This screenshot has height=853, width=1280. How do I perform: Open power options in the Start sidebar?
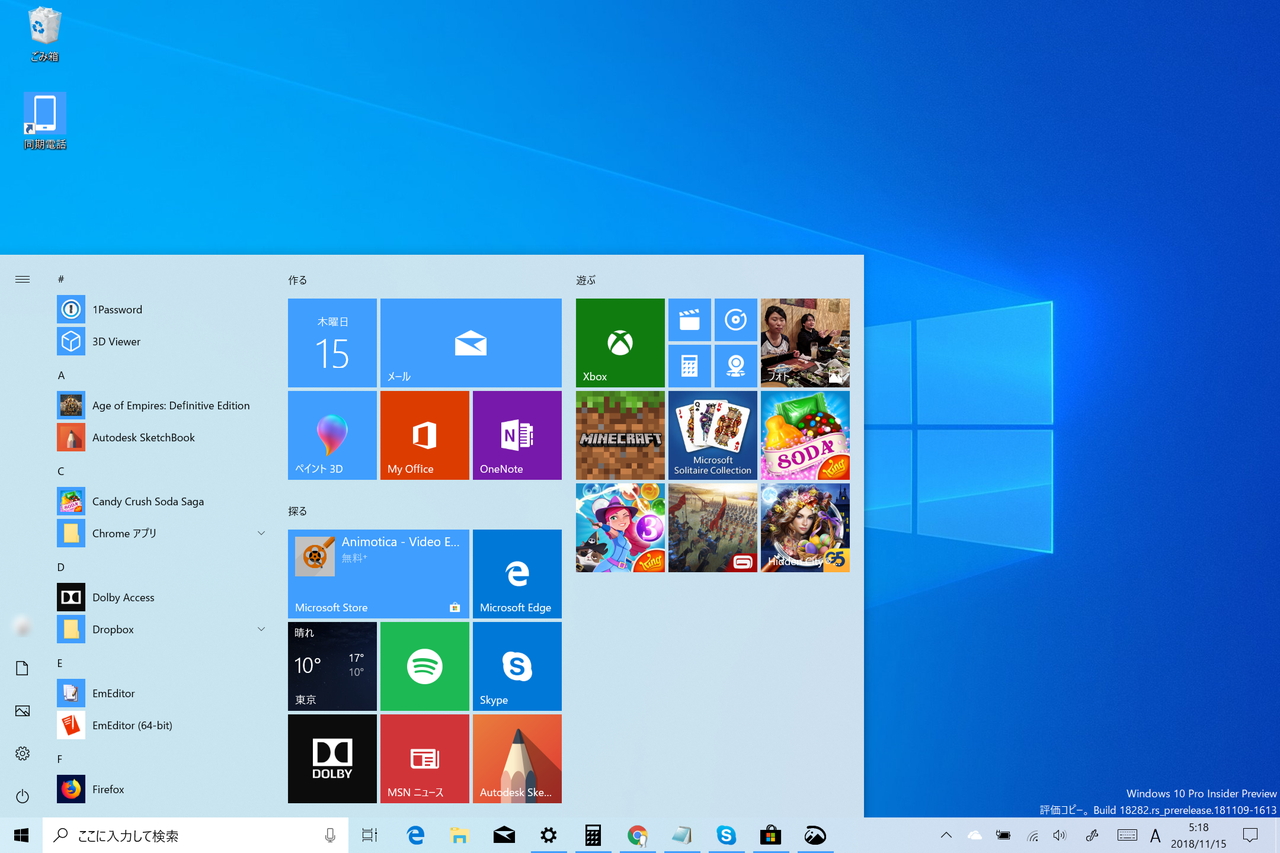tap(22, 795)
